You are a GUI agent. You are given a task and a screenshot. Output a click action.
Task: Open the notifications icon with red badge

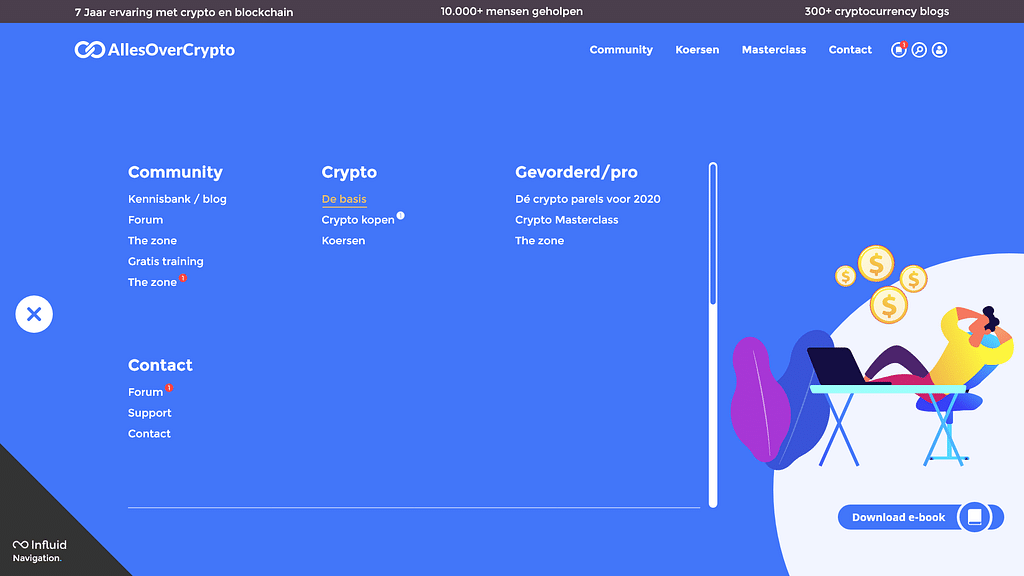(x=898, y=50)
